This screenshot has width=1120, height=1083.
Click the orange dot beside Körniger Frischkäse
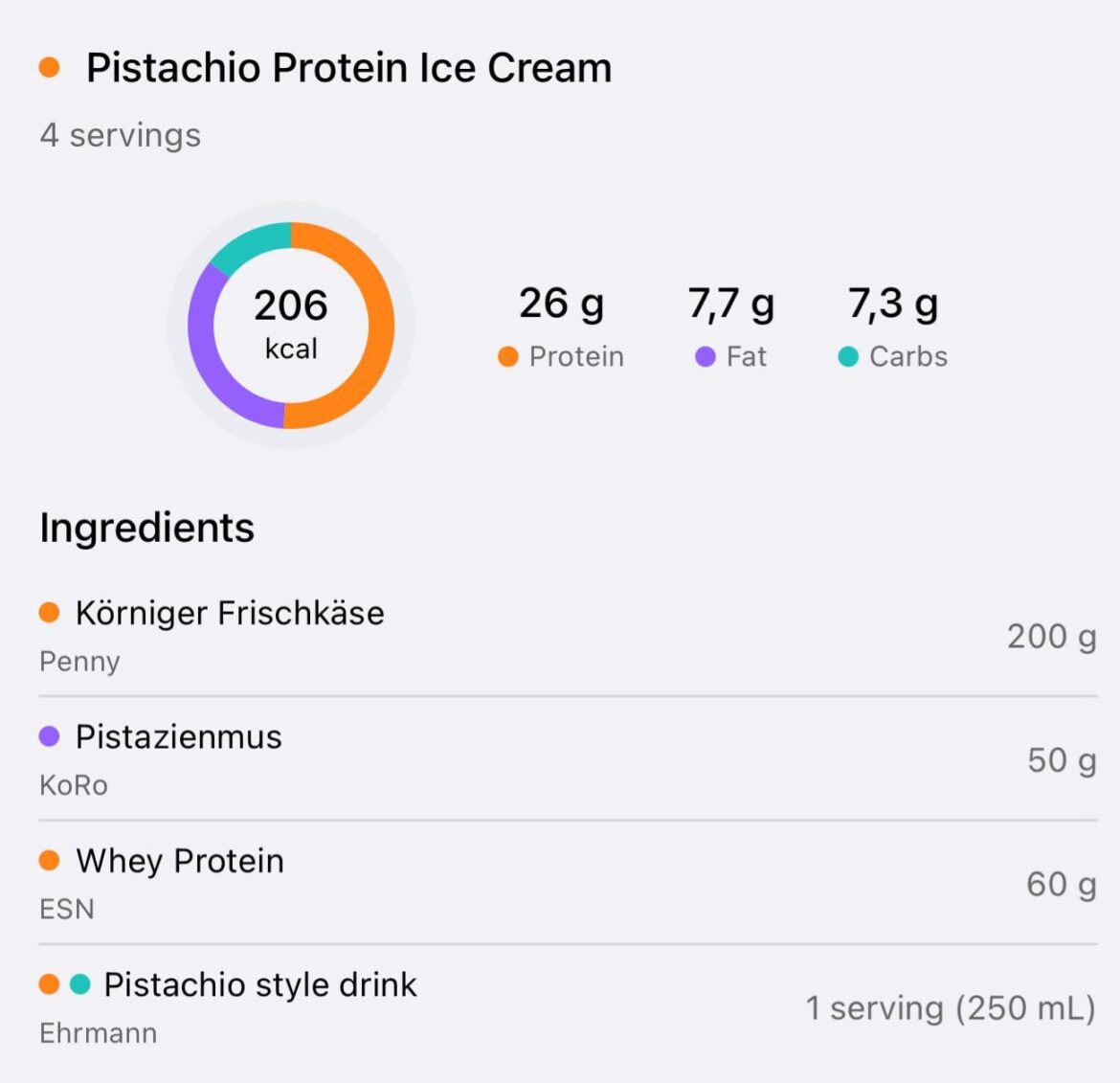[49, 613]
